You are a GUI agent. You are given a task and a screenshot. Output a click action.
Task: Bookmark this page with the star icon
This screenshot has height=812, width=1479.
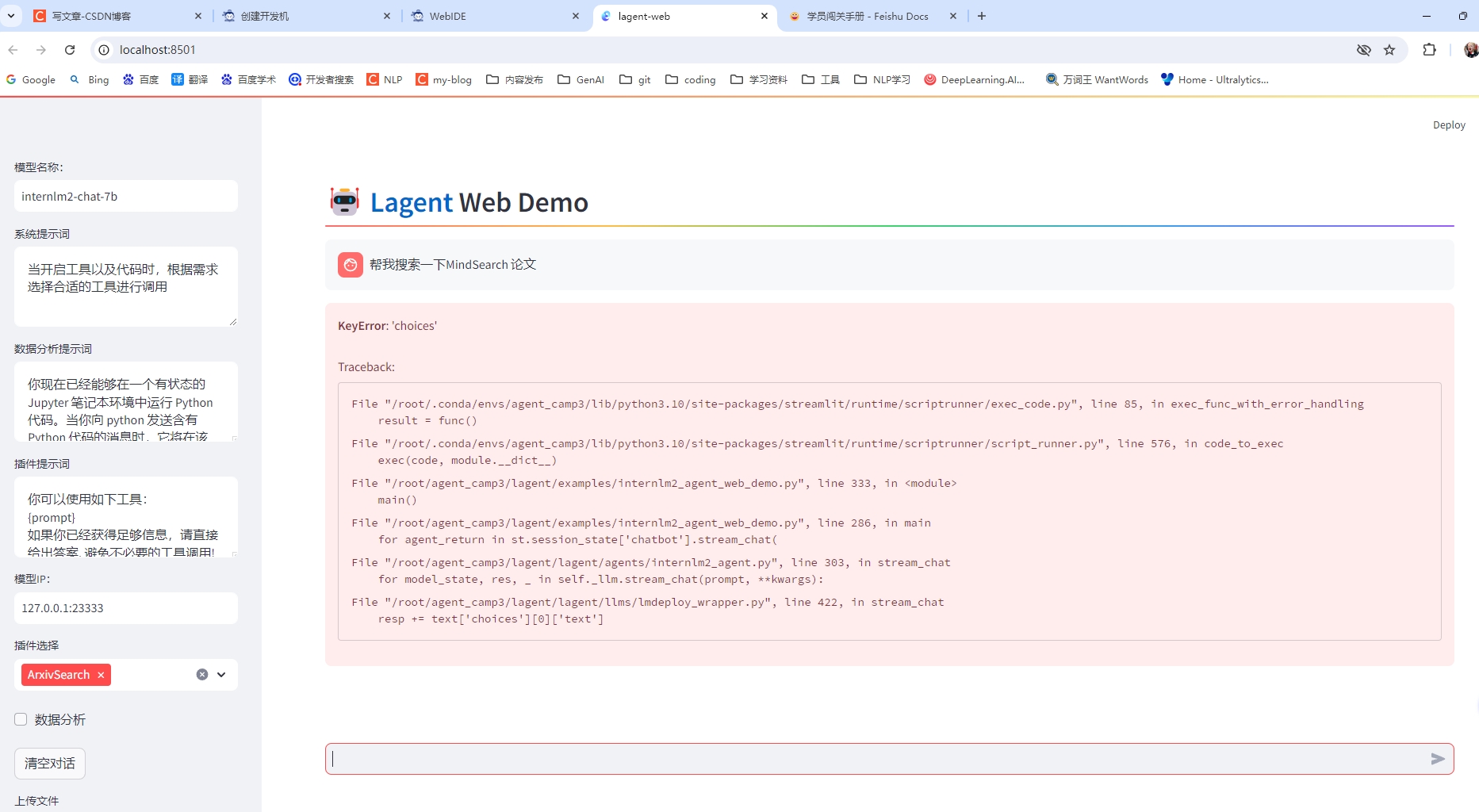[1389, 50]
